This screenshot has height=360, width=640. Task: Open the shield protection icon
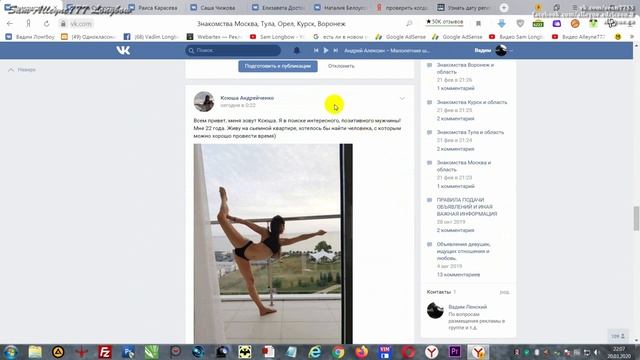[x=520, y=24]
